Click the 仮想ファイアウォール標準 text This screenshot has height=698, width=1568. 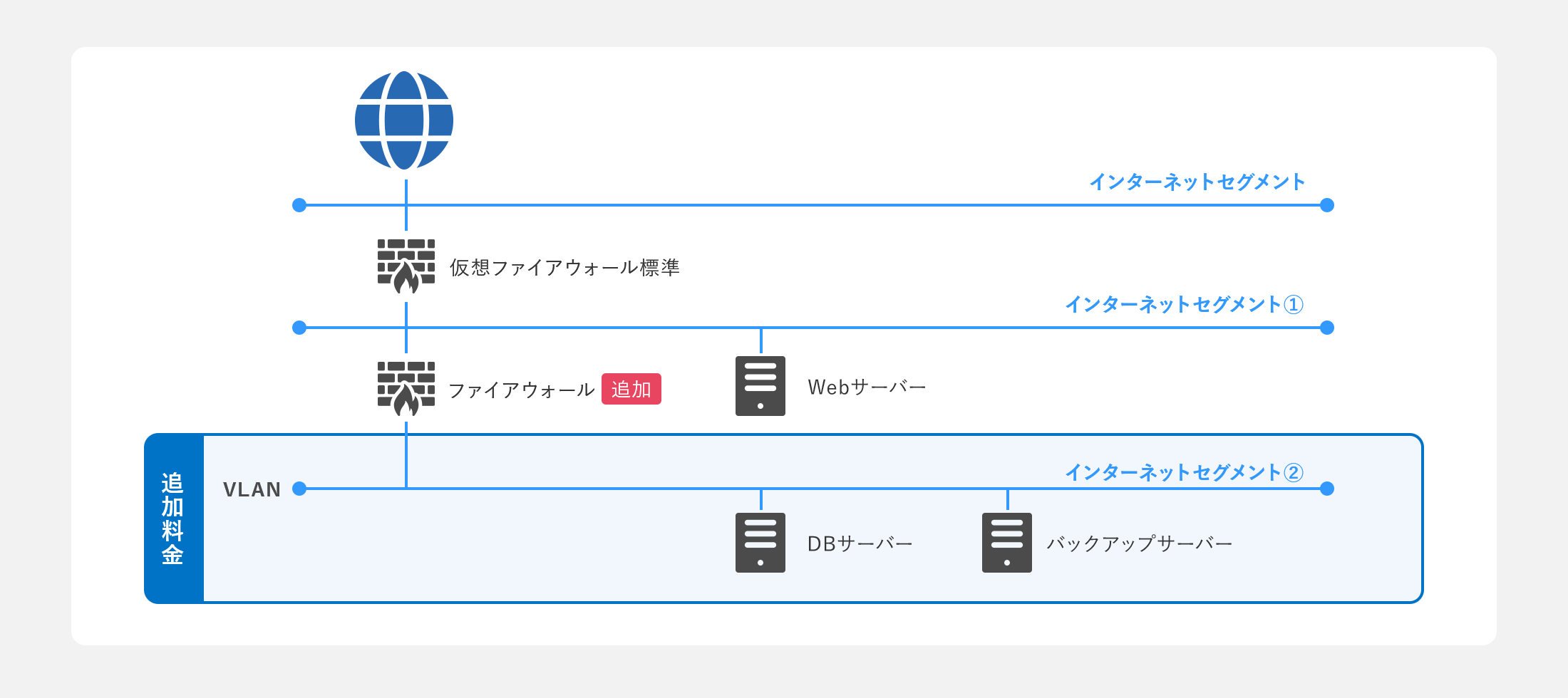click(564, 268)
